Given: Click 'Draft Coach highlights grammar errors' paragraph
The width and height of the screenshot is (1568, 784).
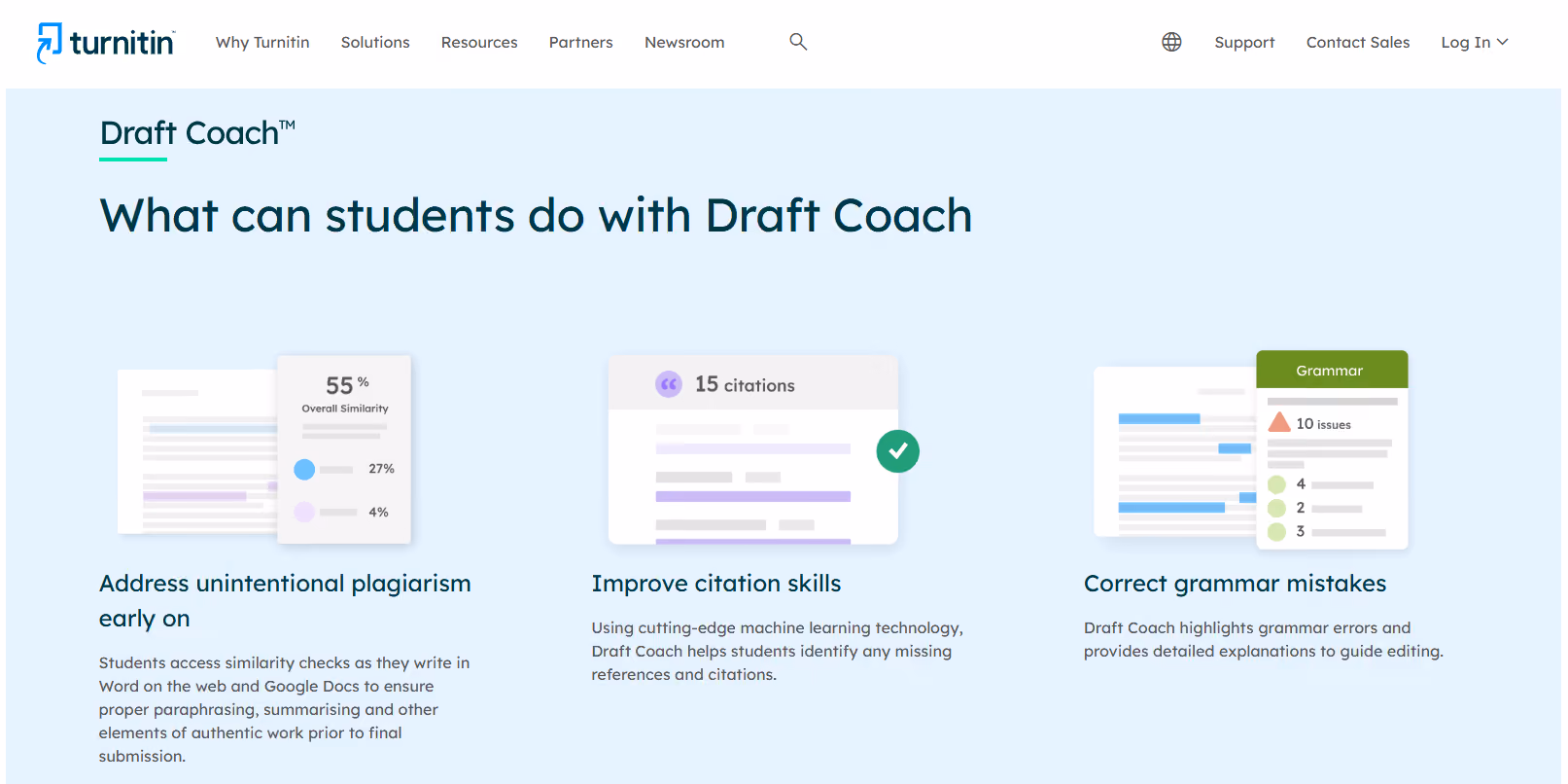Looking at the screenshot, I should point(1264,639).
